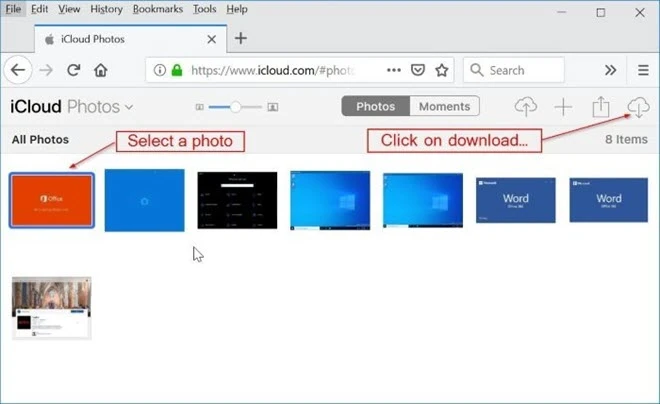Click the iCloud download cloud icon
Image resolution: width=660 pixels, height=404 pixels.
[636, 106]
